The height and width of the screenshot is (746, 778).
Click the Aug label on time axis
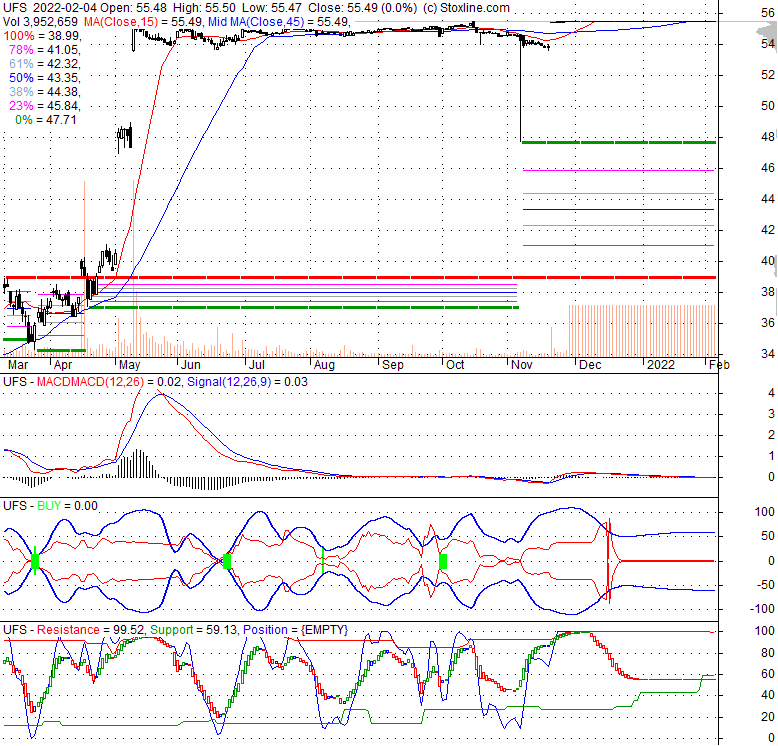[x=324, y=365]
